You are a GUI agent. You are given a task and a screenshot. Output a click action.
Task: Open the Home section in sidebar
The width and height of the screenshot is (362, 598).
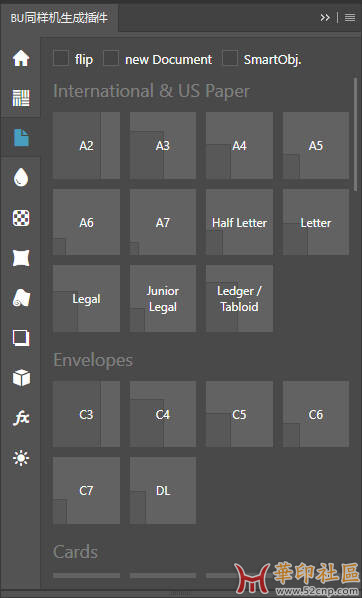tap(21, 58)
